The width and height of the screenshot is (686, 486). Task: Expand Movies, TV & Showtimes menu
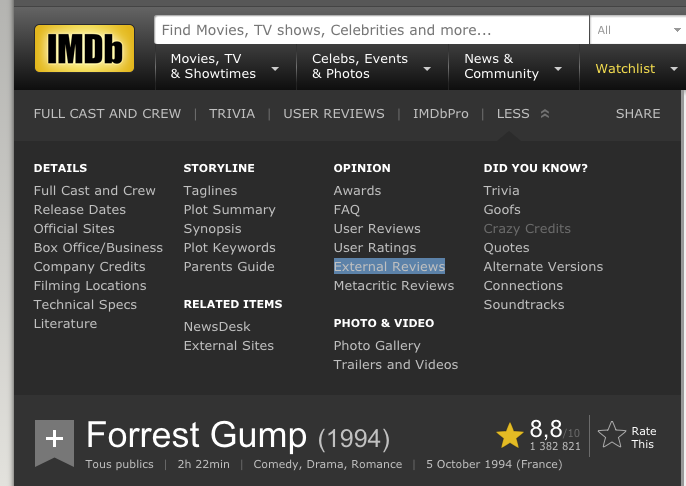pyautogui.click(x=225, y=66)
